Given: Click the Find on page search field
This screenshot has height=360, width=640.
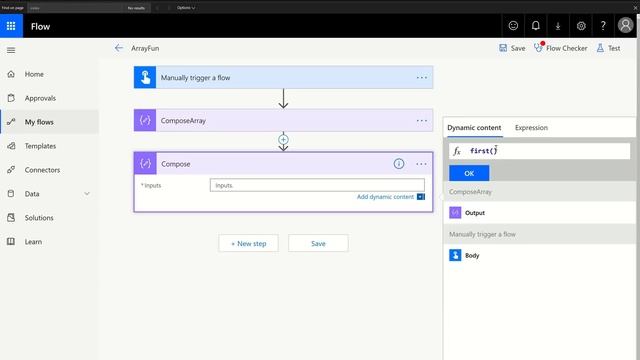Looking at the screenshot, I should click(76, 8).
